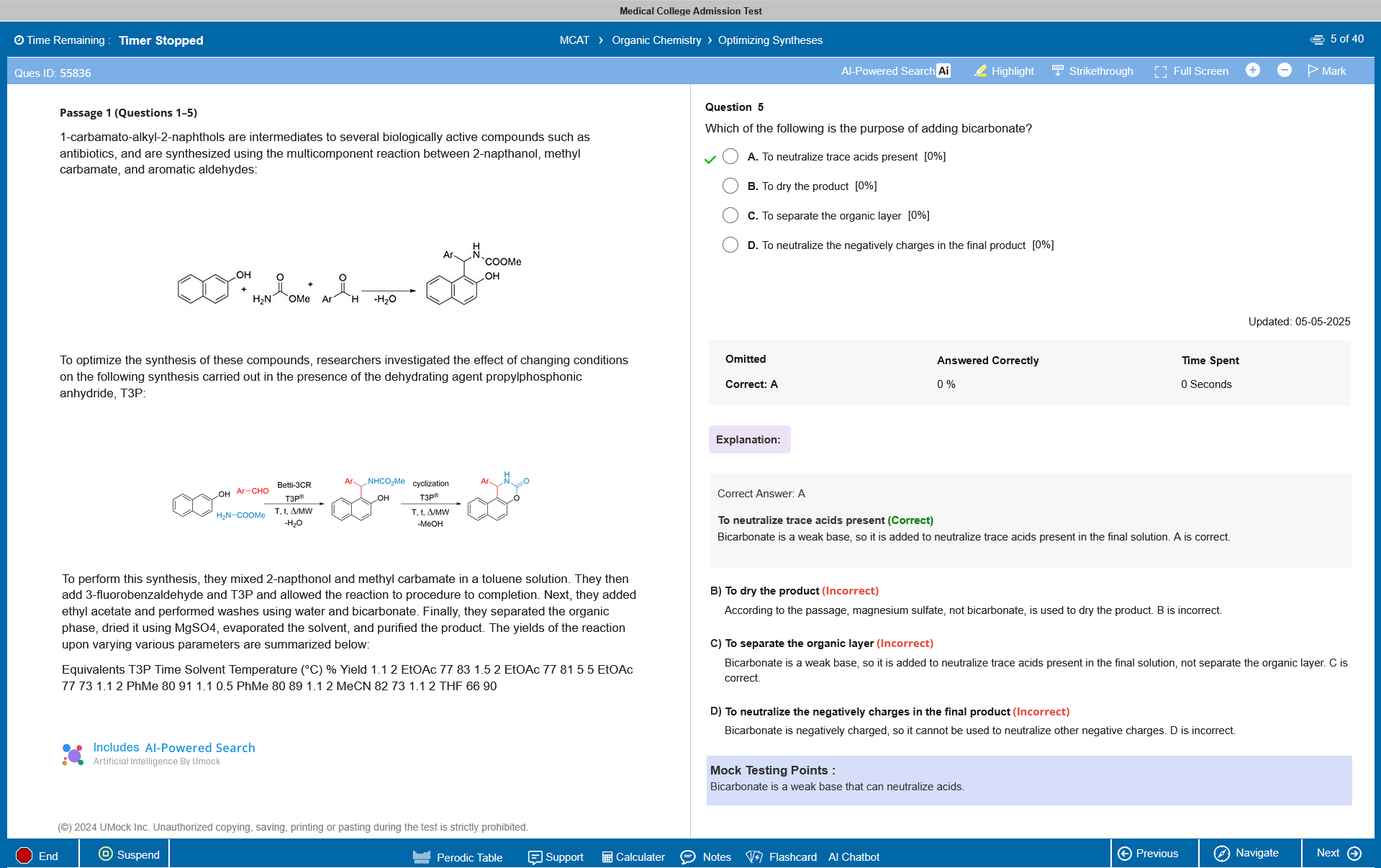This screenshot has height=868, width=1381.
Task: Suspend the test session
Action: click(130, 854)
